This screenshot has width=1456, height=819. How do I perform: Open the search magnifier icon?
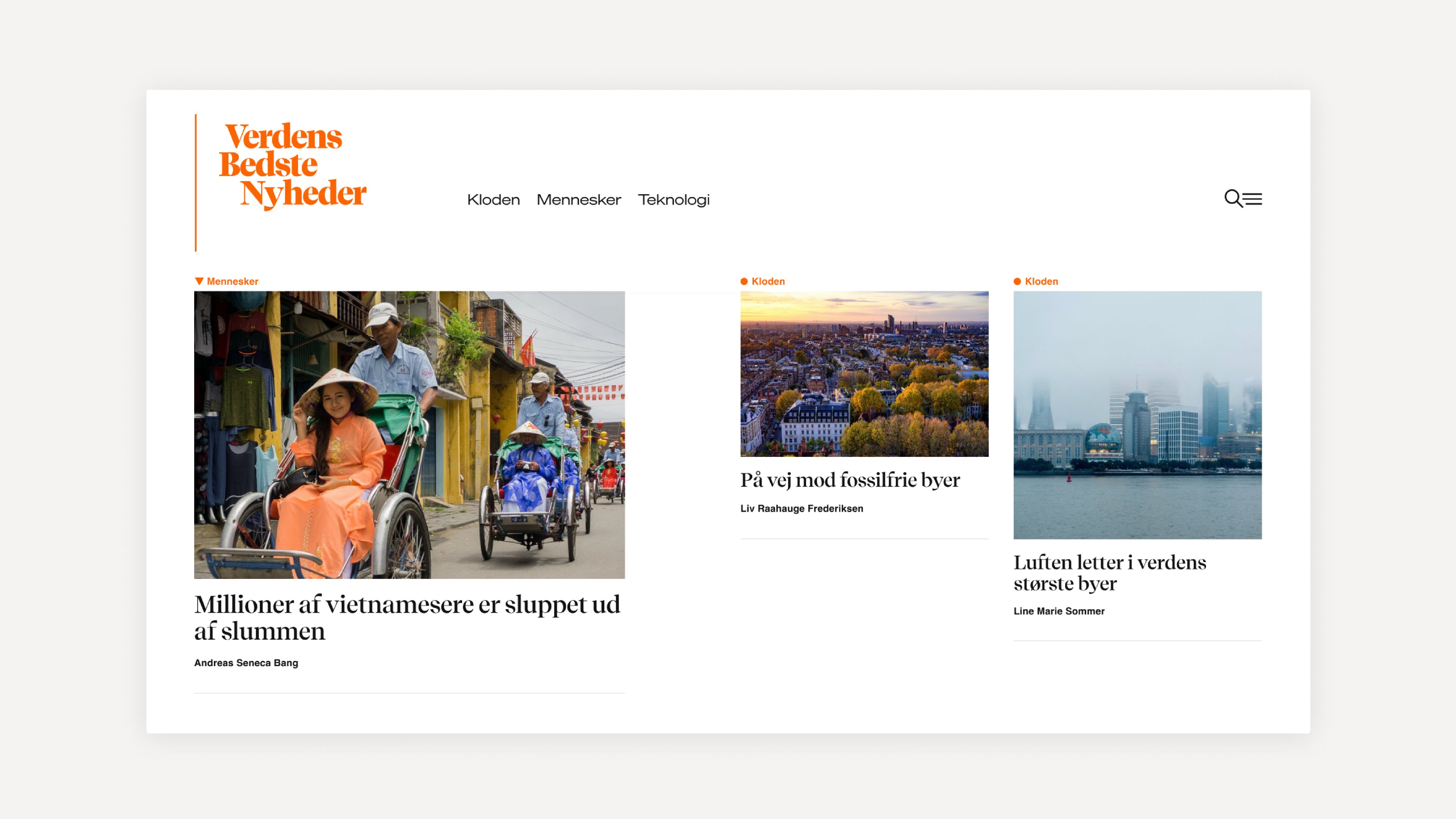[1233, 198]
